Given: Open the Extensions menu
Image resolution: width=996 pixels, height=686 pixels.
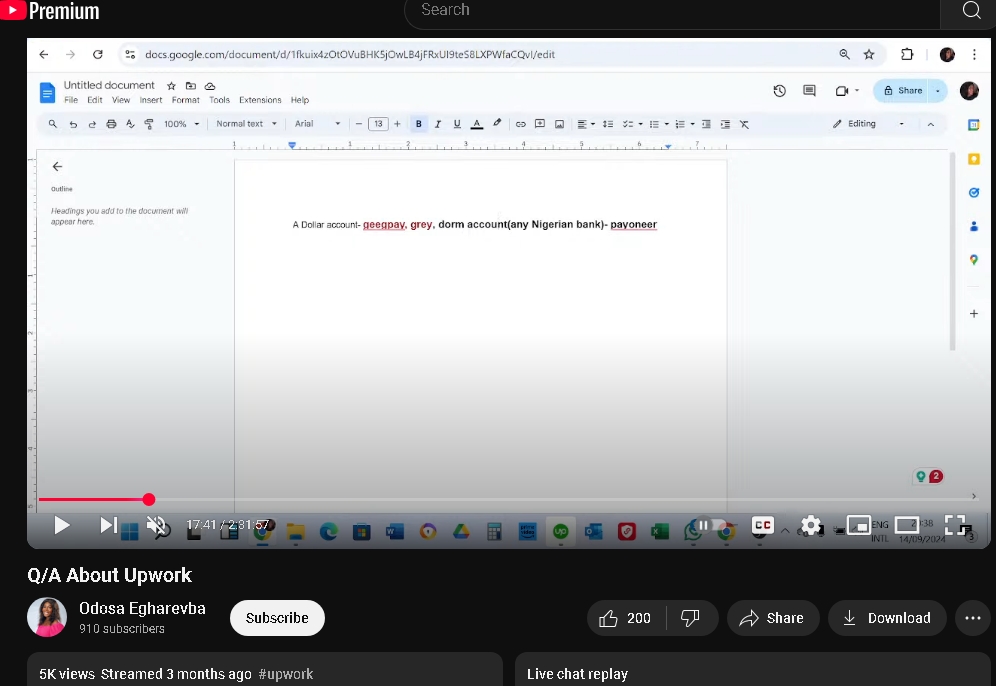Looking at the screenshot, I should tap(260, 100).
